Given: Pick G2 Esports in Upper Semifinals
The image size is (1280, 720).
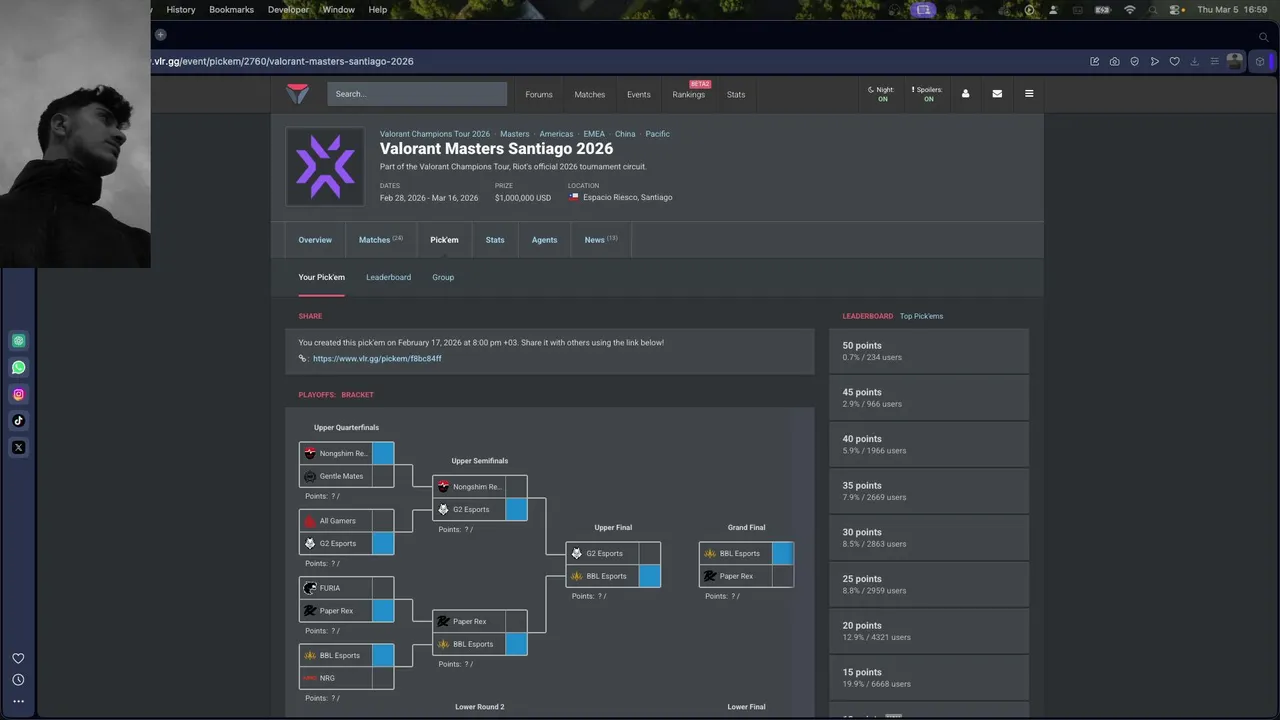Looking at the screenshot, I should pyautogui.click(x=480, y=509).
